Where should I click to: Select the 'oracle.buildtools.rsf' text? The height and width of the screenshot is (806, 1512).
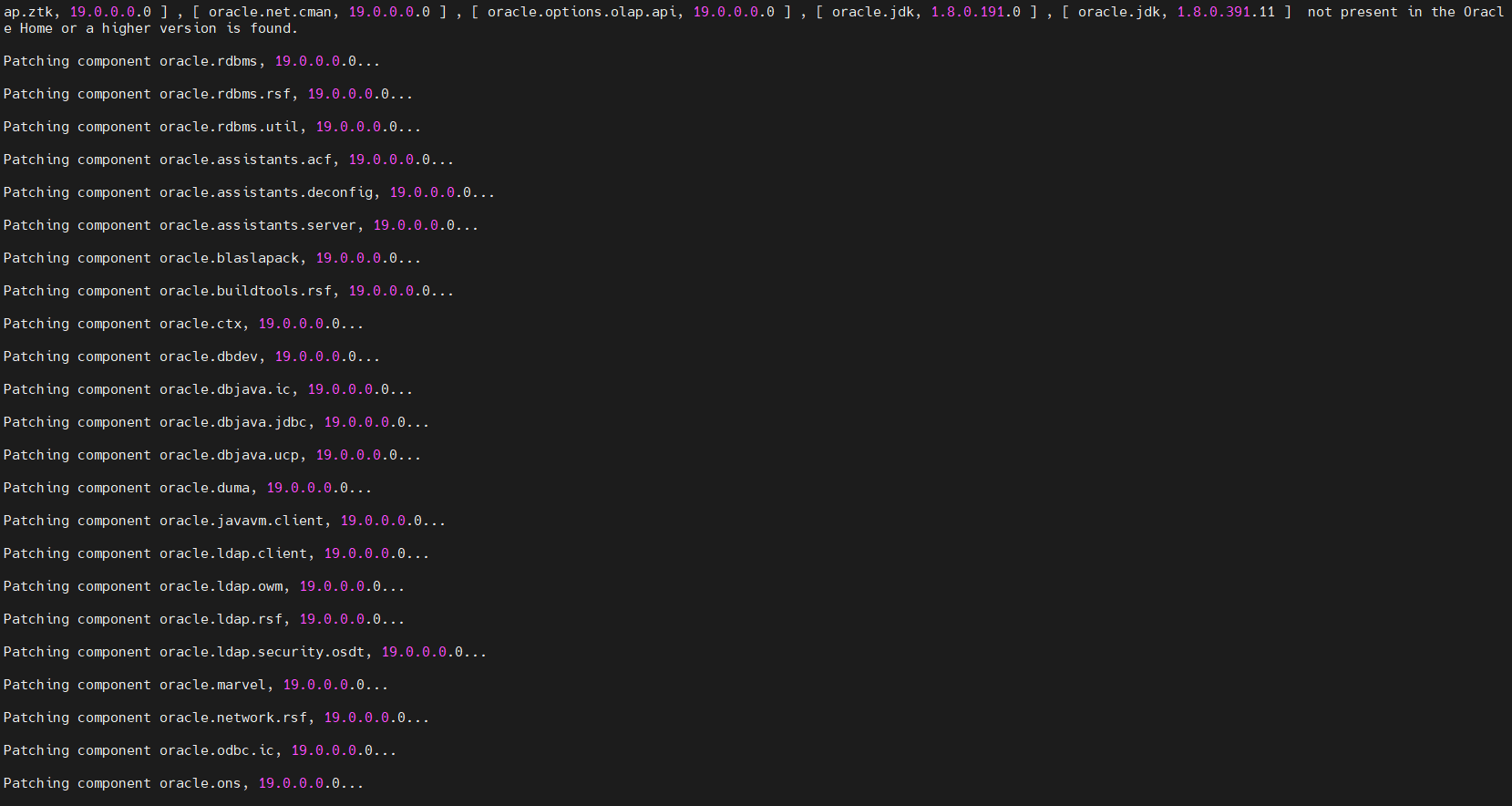[245, 291]
